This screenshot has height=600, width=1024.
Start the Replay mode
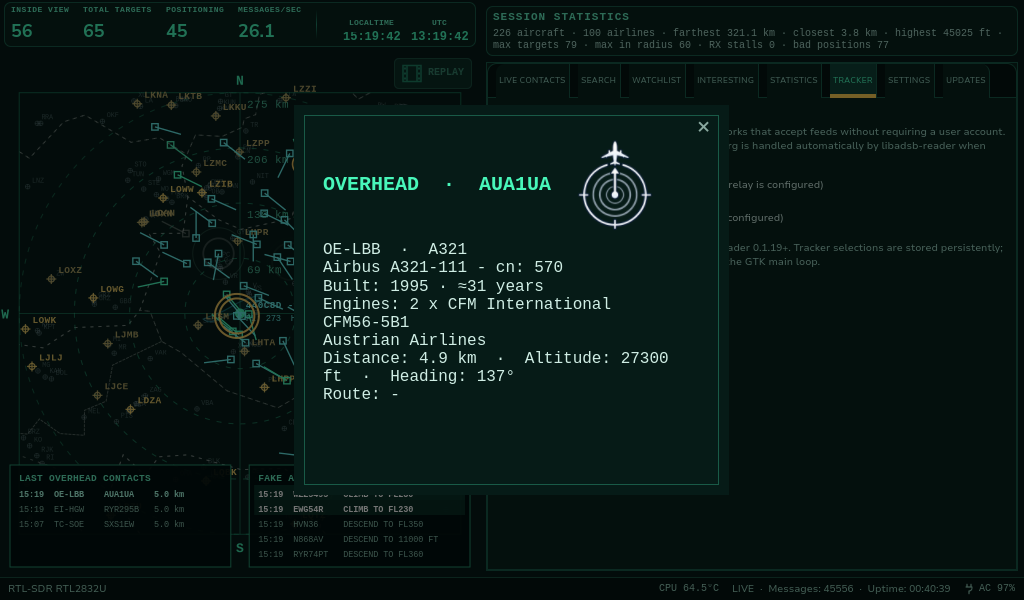point(433,73)
